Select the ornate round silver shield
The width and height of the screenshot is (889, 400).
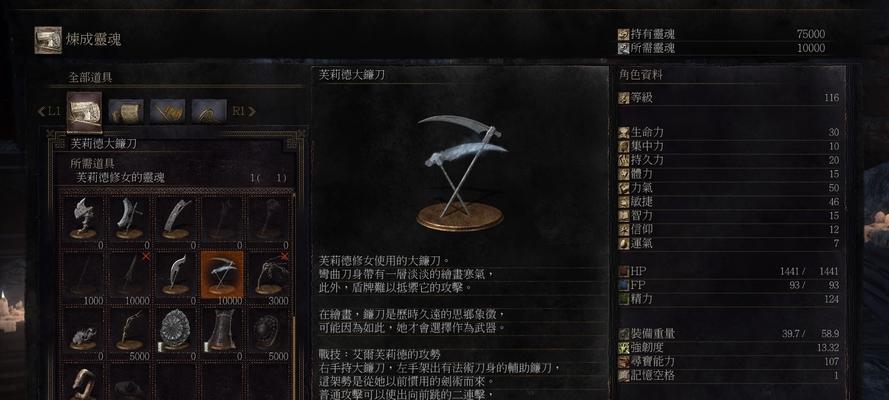(176, 331)
